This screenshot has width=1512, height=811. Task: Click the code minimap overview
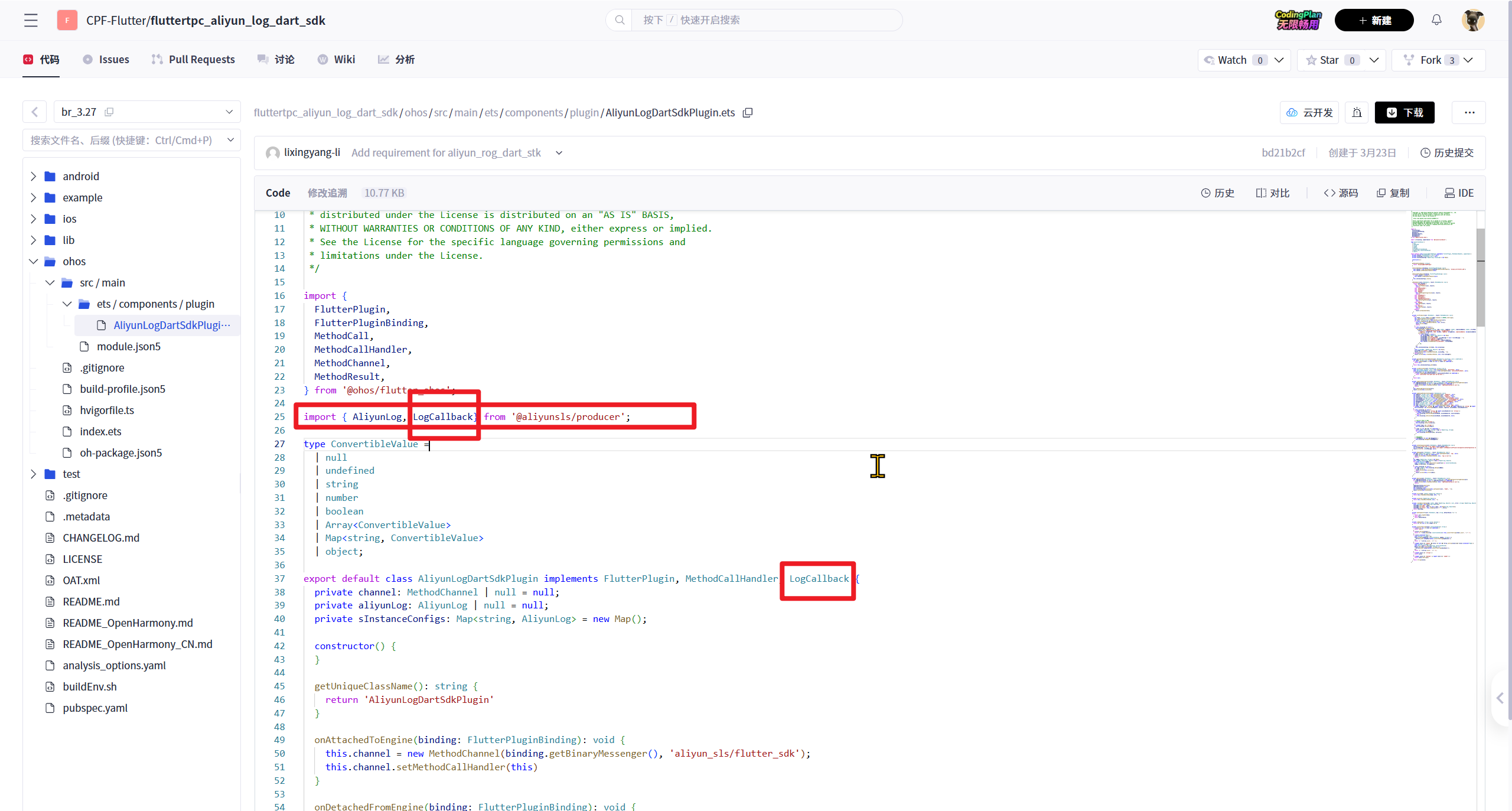pos(1443,387)
